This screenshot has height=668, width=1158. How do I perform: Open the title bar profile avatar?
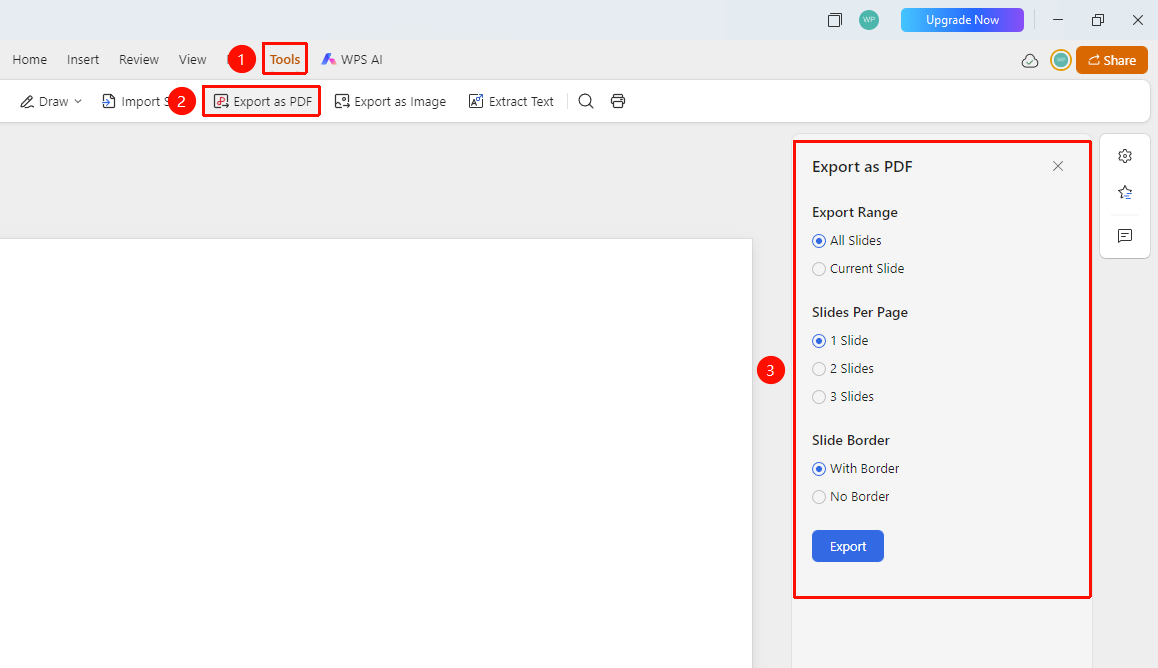tap(869, 20)
